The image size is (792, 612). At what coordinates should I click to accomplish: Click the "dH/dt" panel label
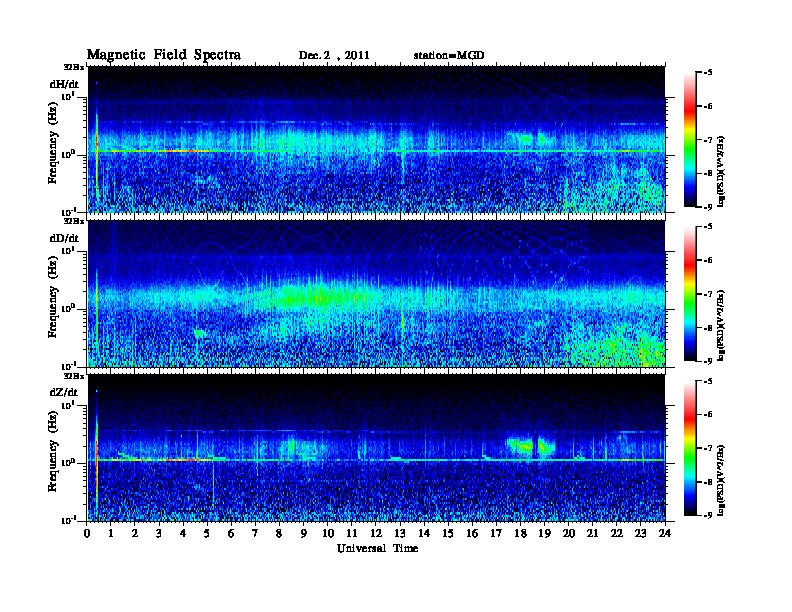point(64,84)
